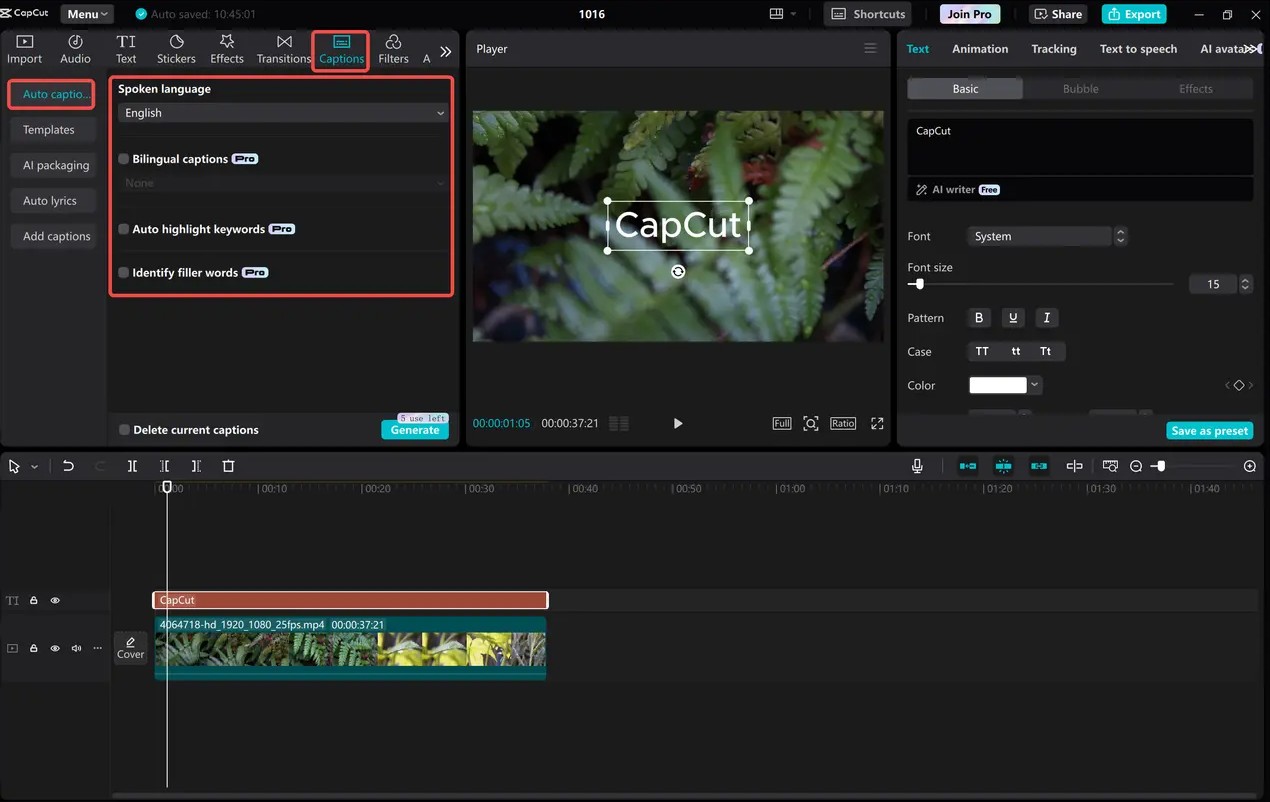Click the expand player fullscreen icon
This screenshot has height=802, width=1270.
pos(877,423)
